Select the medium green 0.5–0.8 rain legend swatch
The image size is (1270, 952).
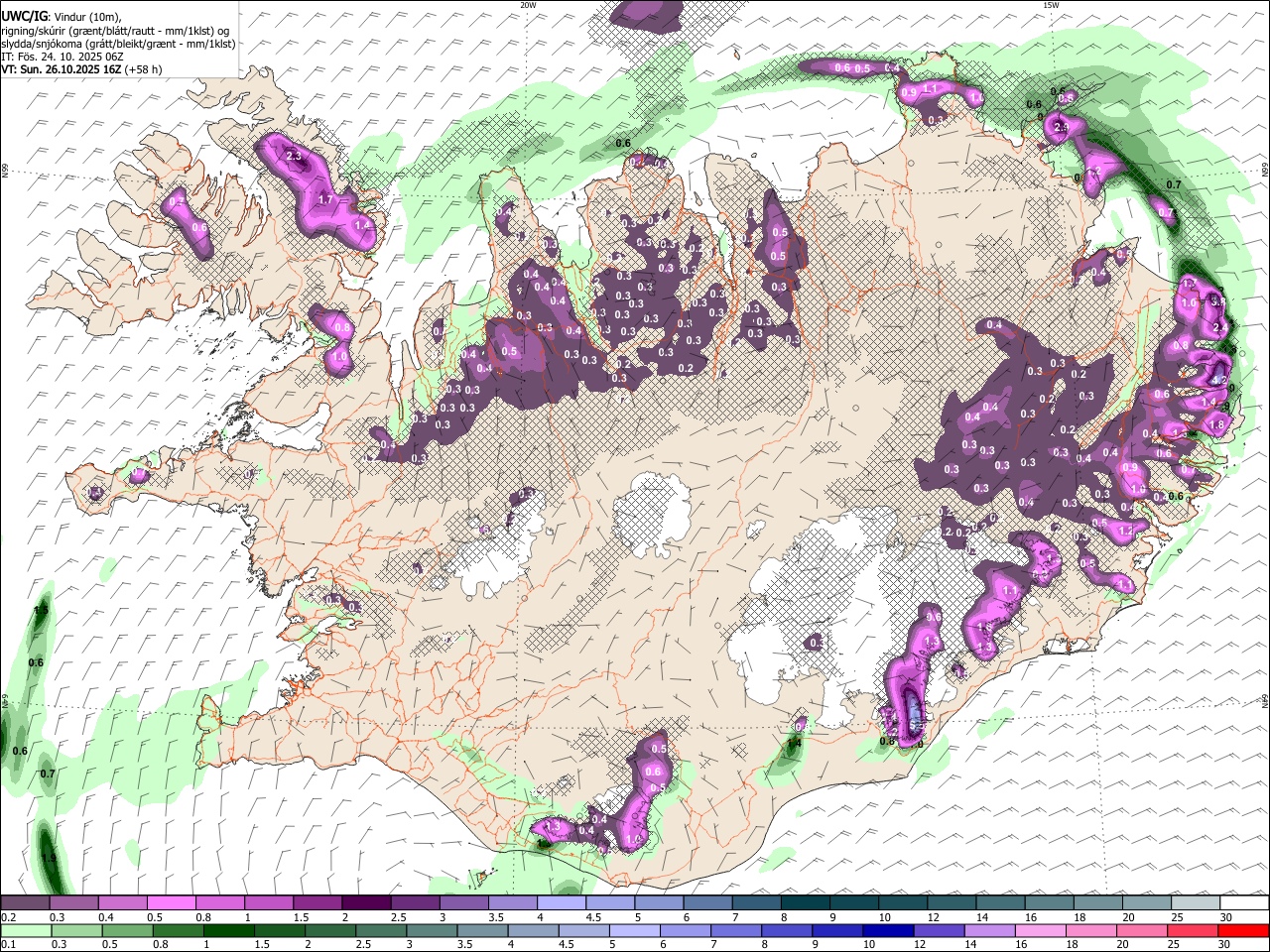pos(128,930)
